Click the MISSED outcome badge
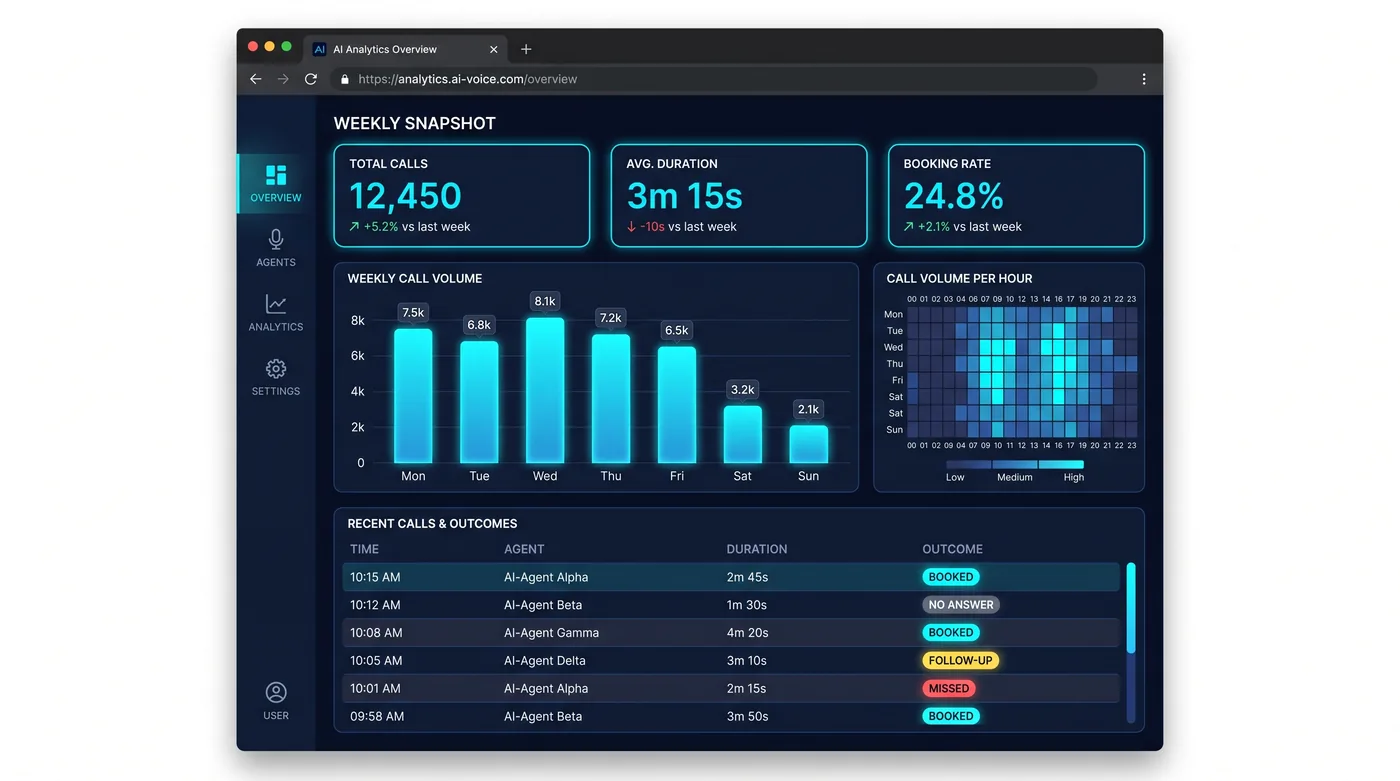 tap(949, 689)
